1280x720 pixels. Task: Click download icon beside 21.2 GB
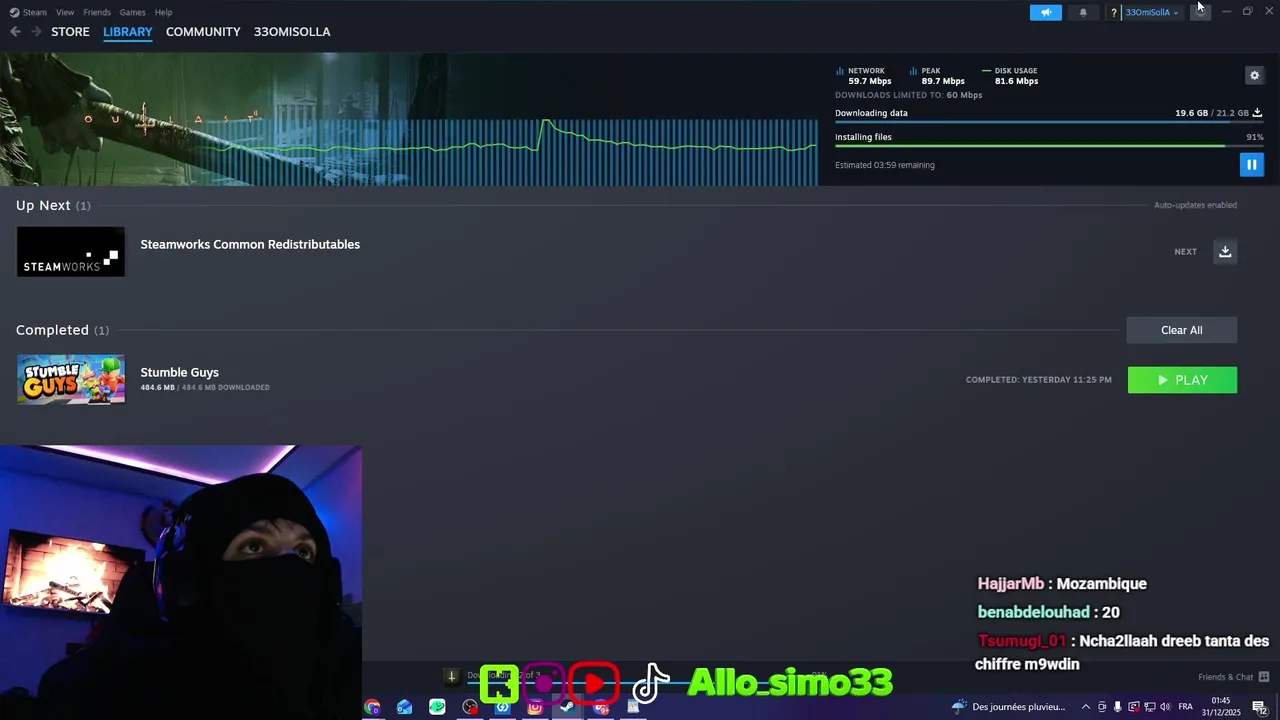(x=1257, y=113)
